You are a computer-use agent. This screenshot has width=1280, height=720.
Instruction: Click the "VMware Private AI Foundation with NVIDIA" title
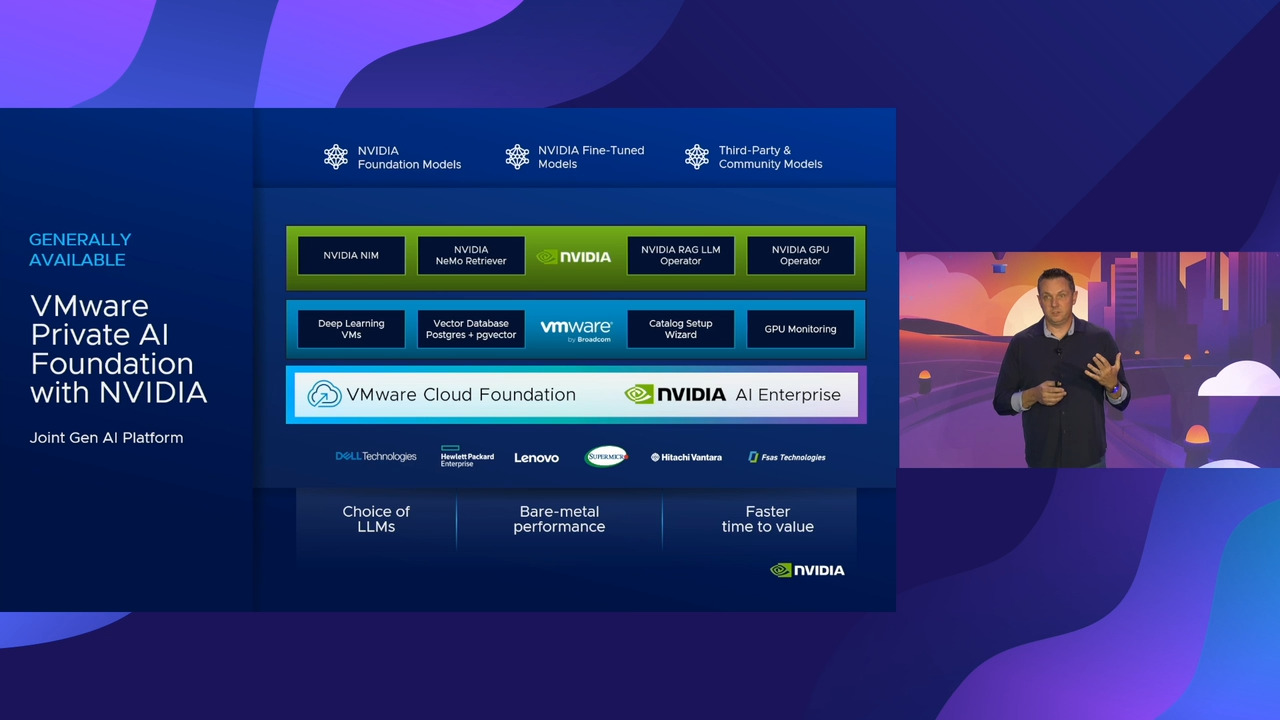click(119, 349)
